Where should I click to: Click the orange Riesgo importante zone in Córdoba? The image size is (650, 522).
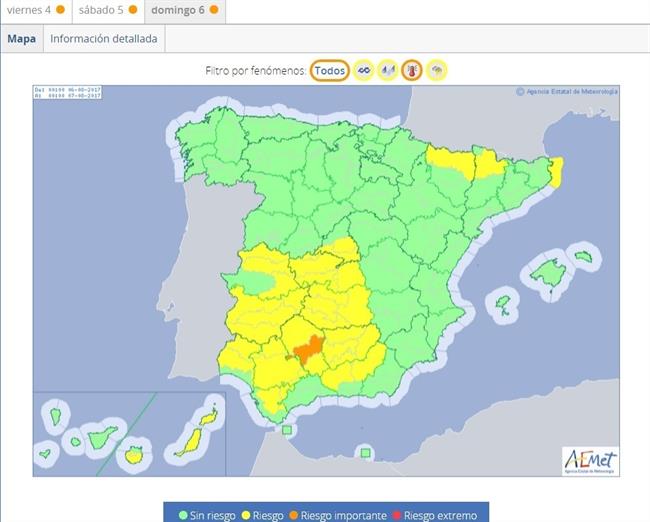(308, 349)
